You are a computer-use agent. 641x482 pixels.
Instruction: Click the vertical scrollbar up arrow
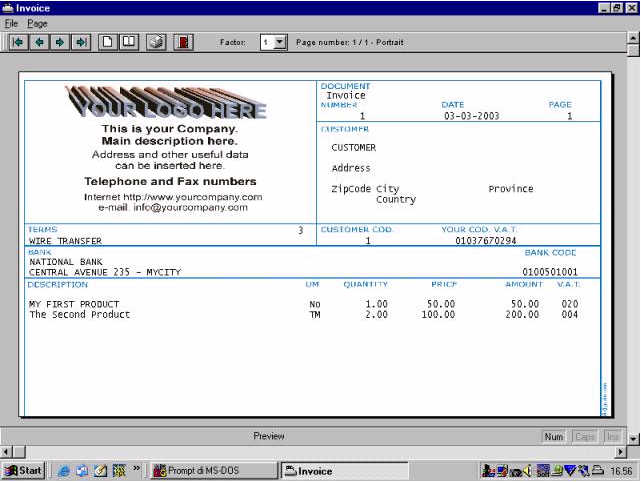(x=633, y=38)
